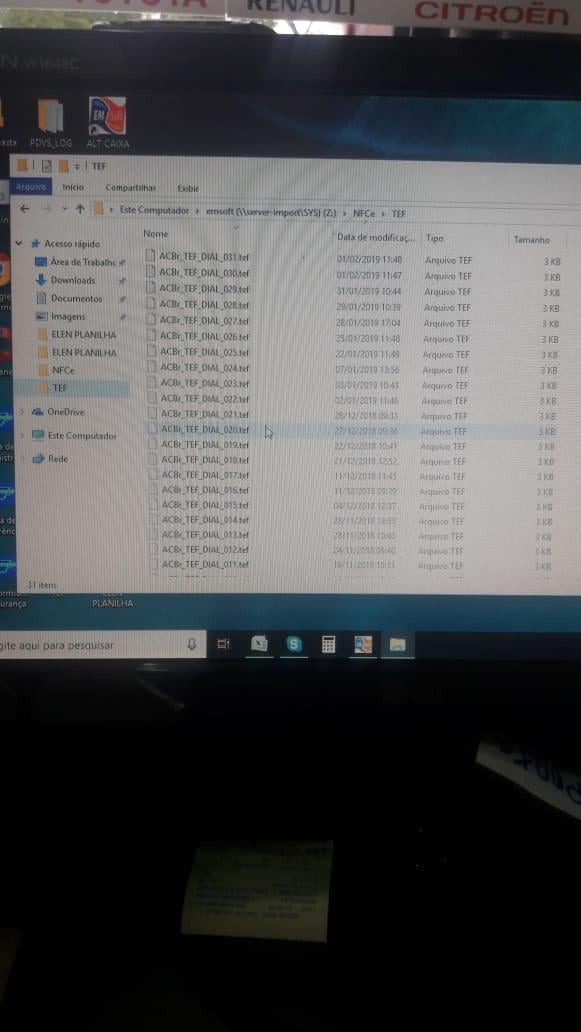Viewport: 581px width, 1032px height.
Task: Select file ACBr_TEF_DIAL_020.tef
Action: 205,429
